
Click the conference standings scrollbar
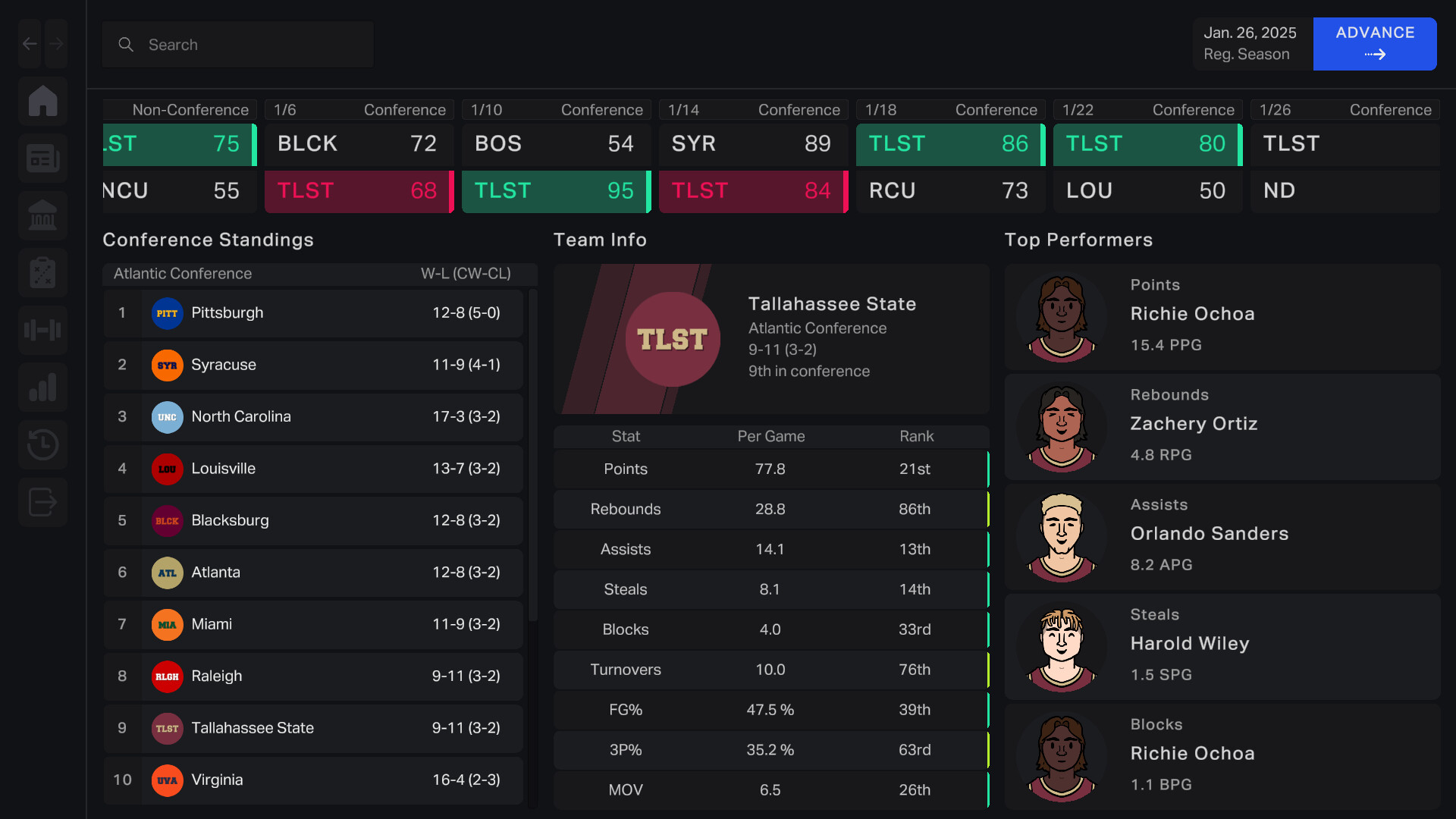533,455
